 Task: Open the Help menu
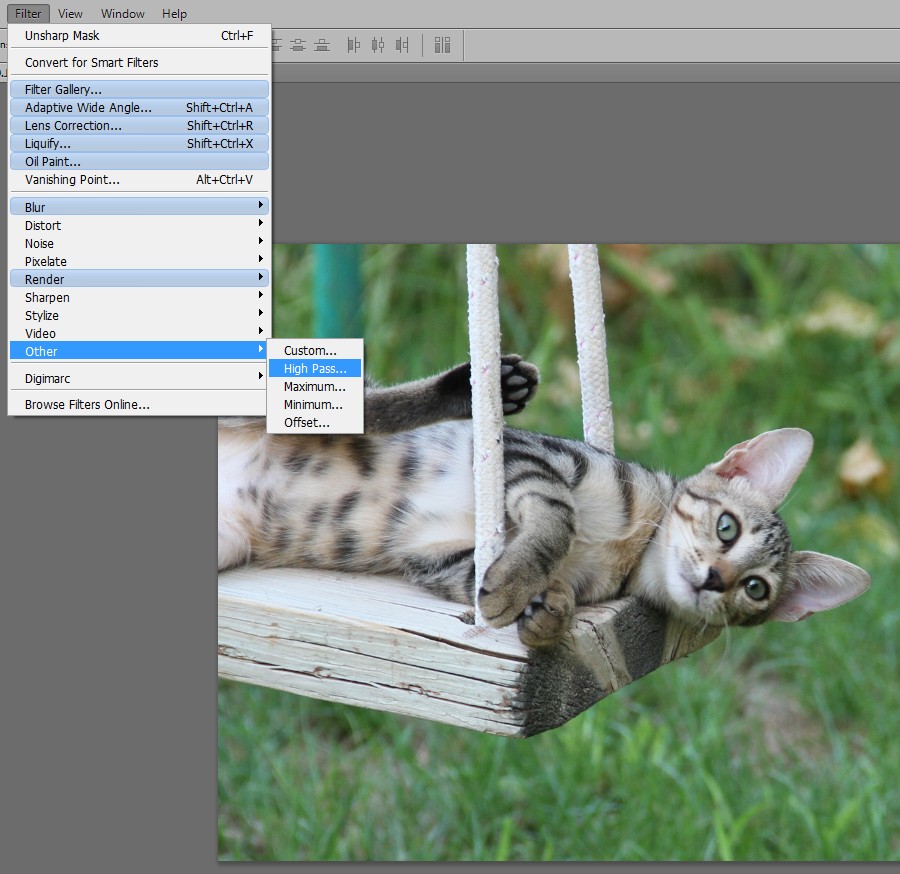point(174,14)
